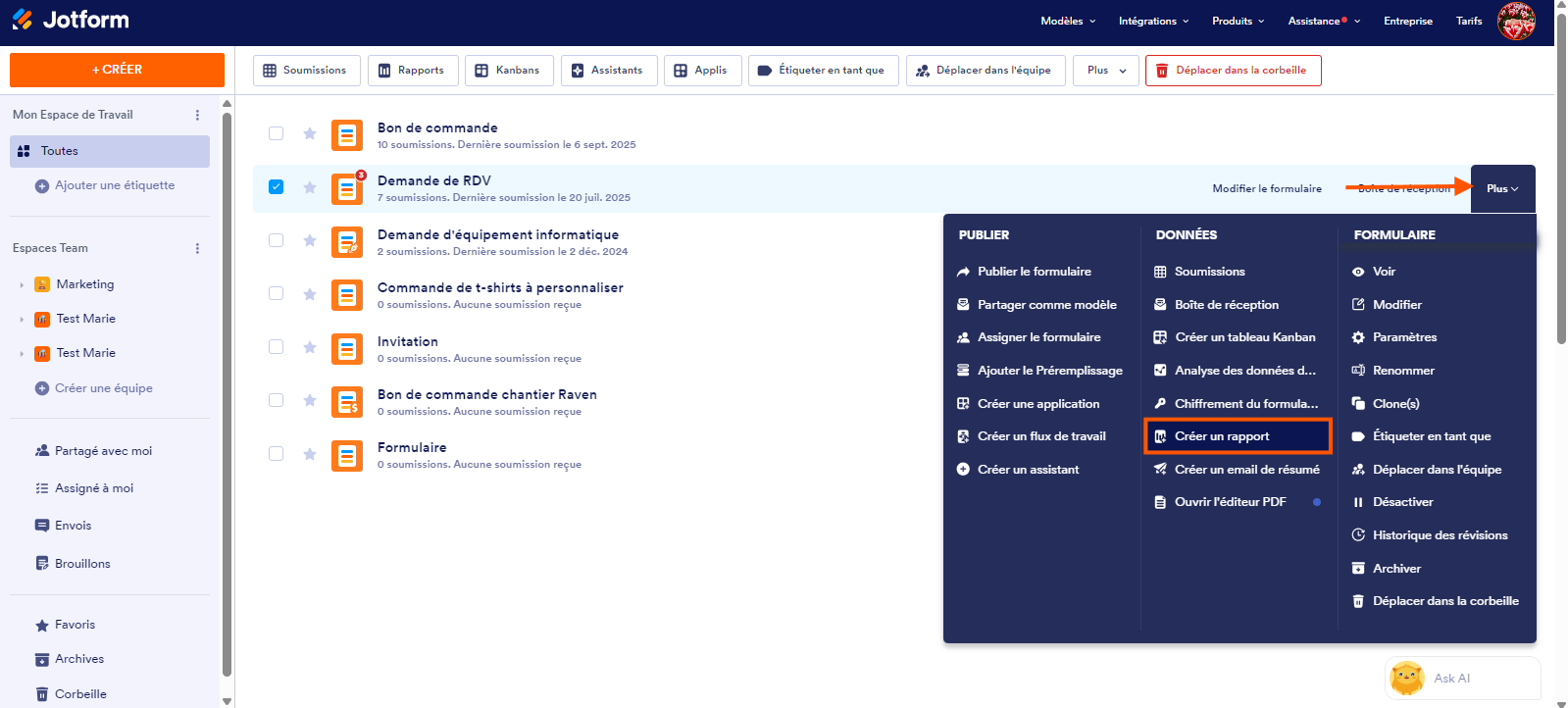Click the Ouvrir l'éditeur PDF icon
This screenshot has width=1568, height=708.
[1160, 502]
